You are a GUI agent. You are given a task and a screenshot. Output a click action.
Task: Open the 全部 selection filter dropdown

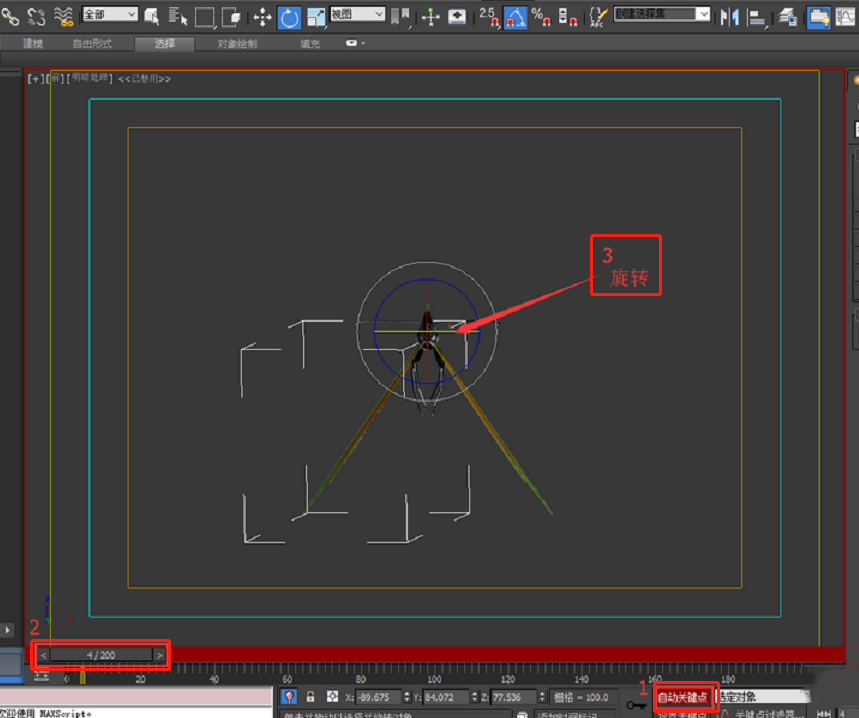(x=110, y=14)
